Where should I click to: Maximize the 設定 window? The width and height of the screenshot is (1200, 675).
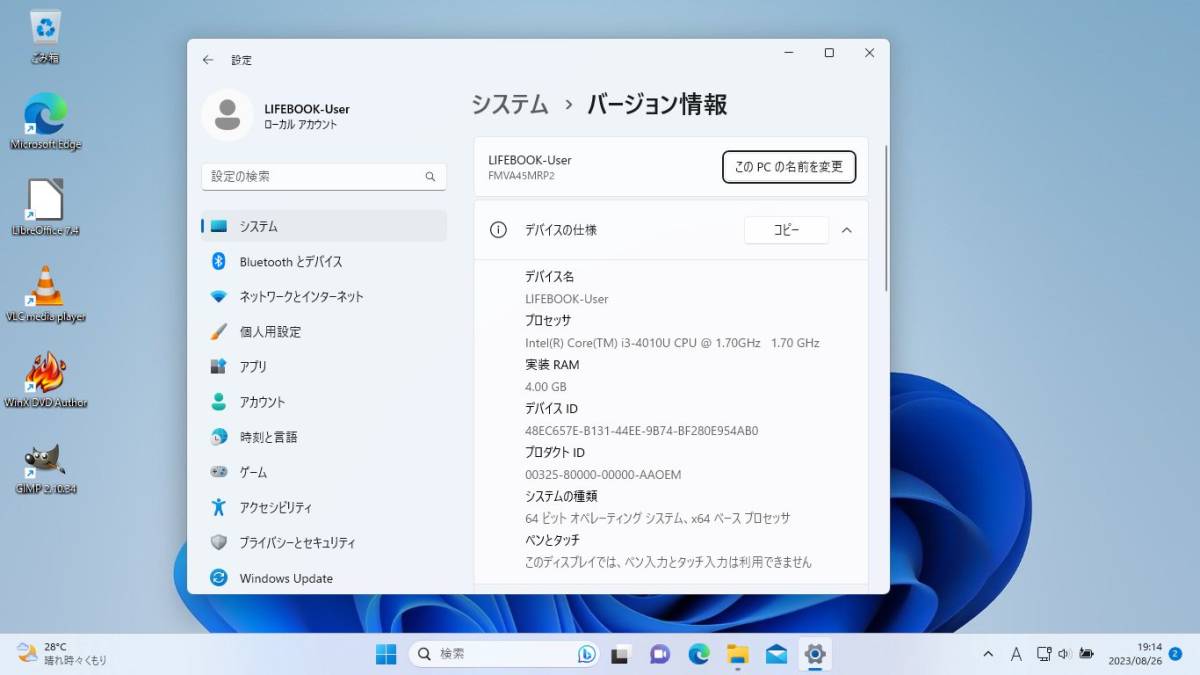click(x=829, y=53)
